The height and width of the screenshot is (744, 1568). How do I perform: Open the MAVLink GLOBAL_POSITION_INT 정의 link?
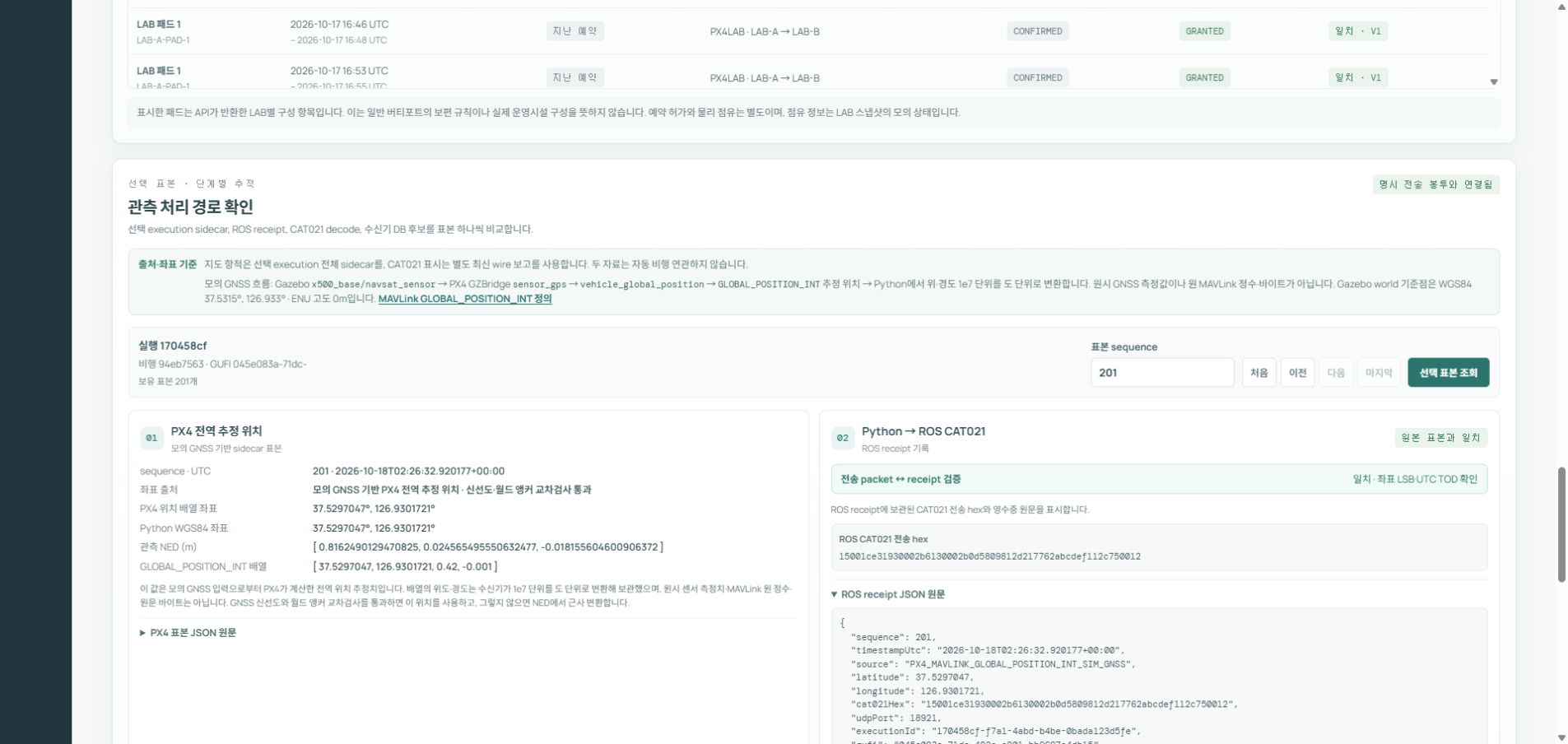click(465, 299)
